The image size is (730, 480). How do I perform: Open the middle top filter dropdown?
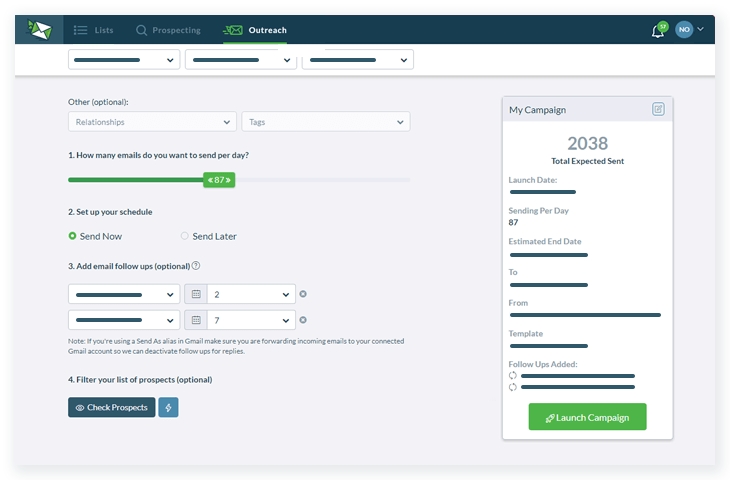point(241,60)
